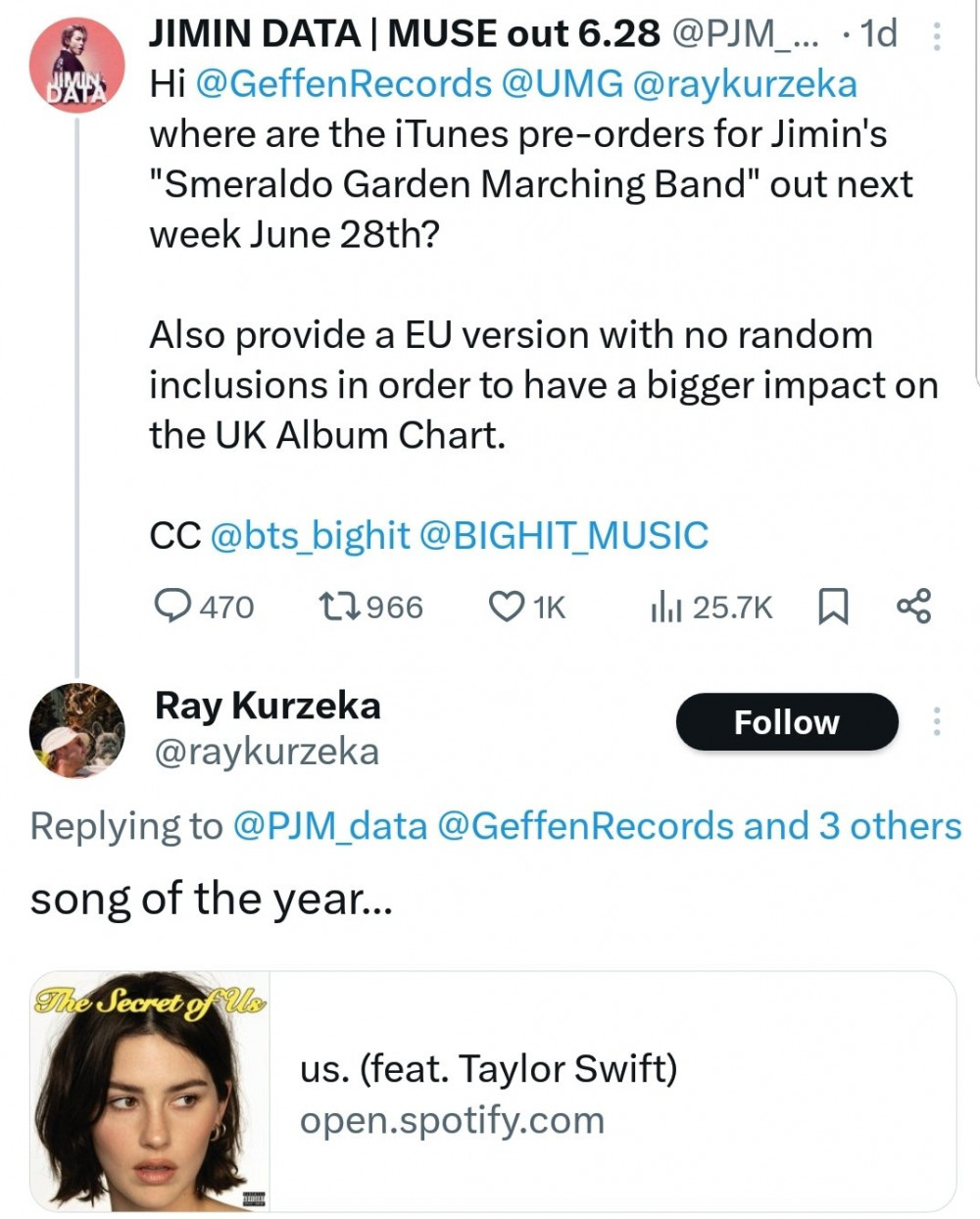
Task: Open the @bts_bighit mention
Action: click(310, 536)
